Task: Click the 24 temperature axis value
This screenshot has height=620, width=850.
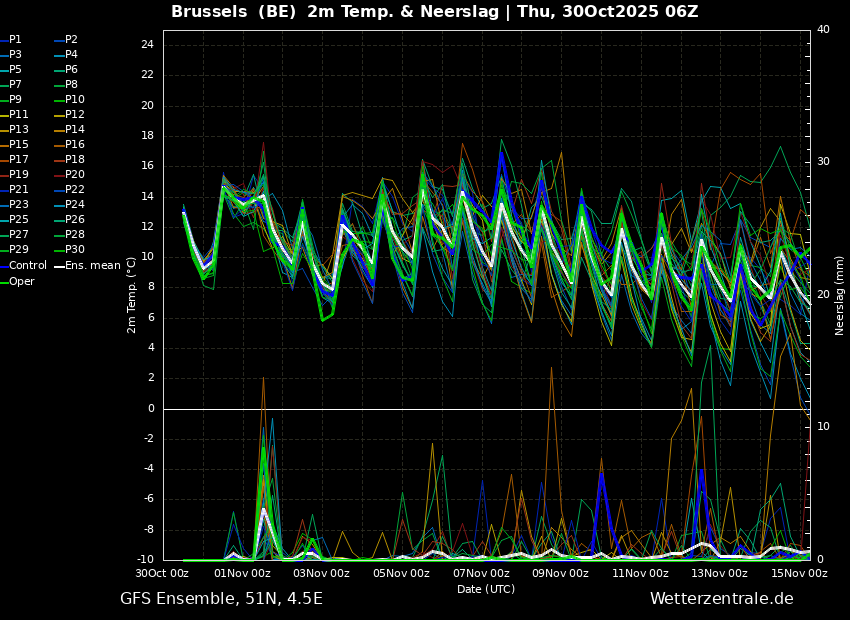Action: (x=147, y=44)
